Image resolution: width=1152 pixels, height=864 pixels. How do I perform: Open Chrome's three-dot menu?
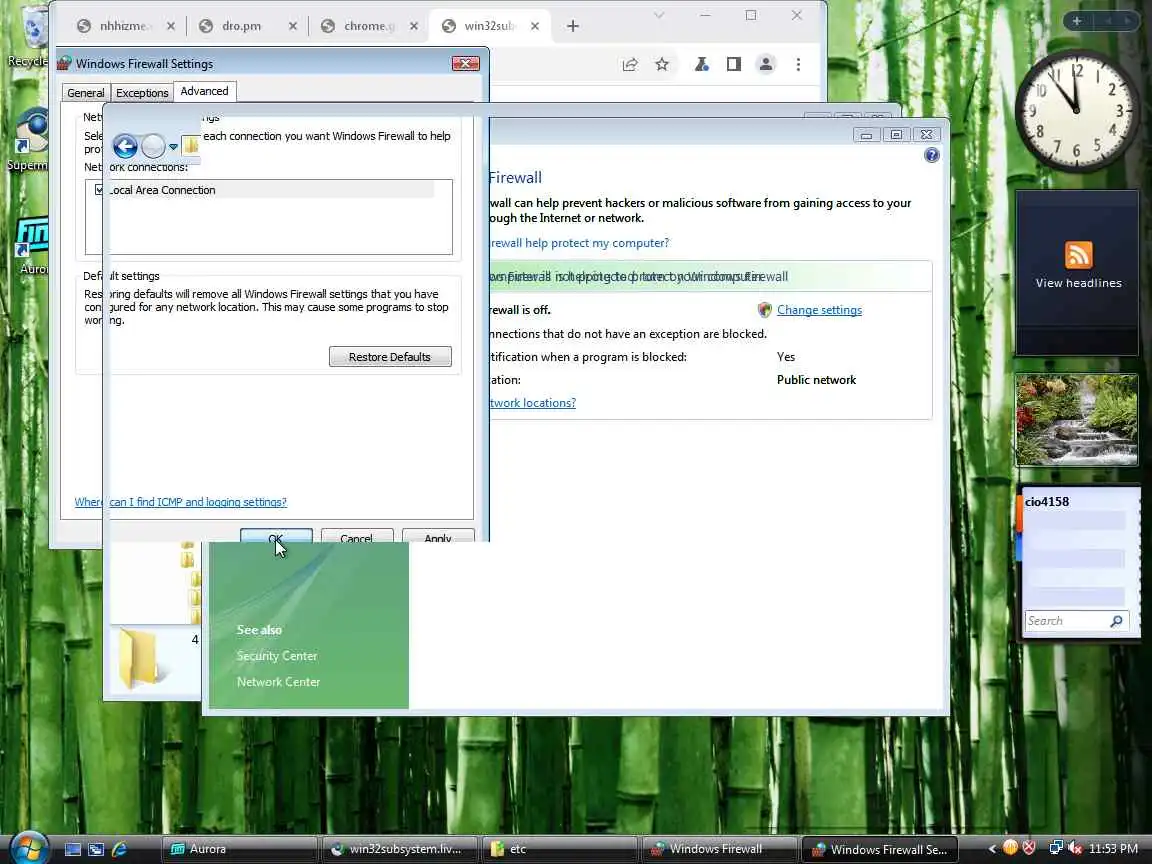click(798, 65)
